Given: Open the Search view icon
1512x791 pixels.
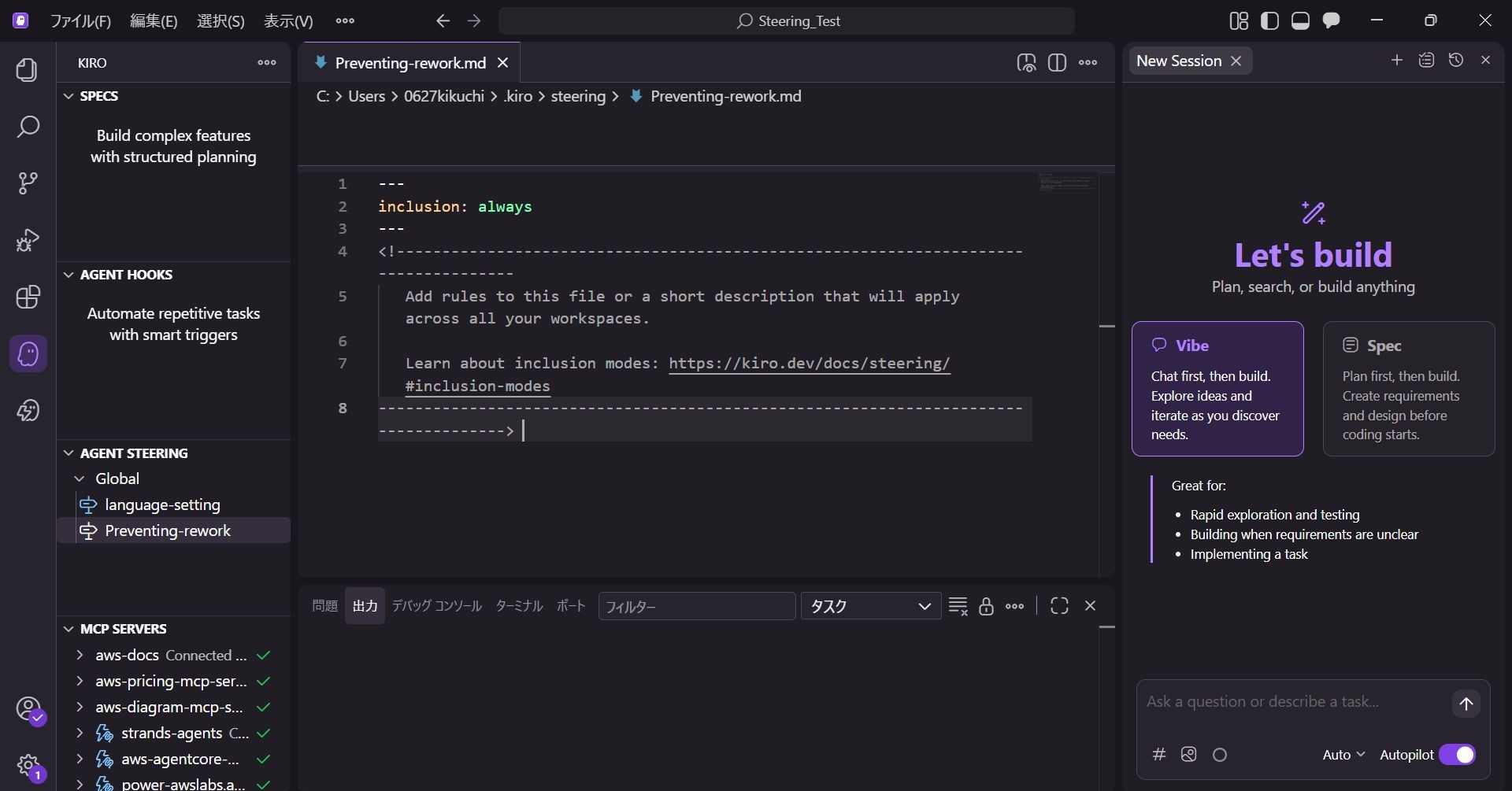Looking at the screenshot, I should tap(28, 127).
